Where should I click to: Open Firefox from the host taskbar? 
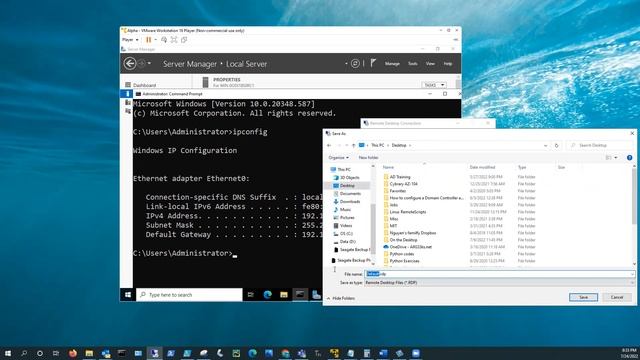click(x=73, y=353)
